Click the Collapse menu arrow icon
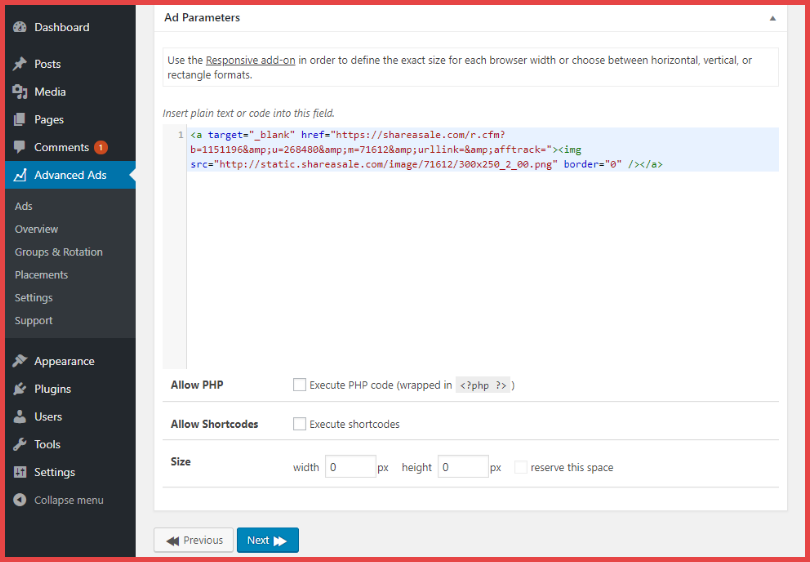 pyautogui.click(x=20, y=500)
